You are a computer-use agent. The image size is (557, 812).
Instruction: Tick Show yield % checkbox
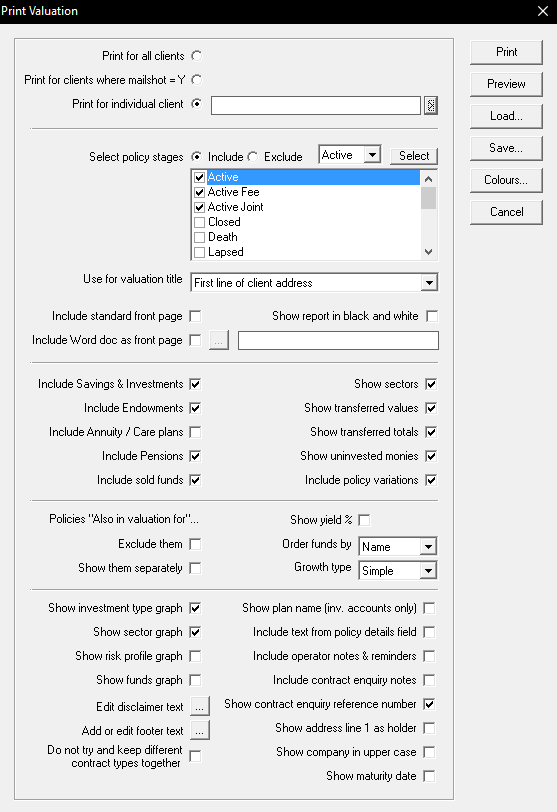[x=364, y=520]
